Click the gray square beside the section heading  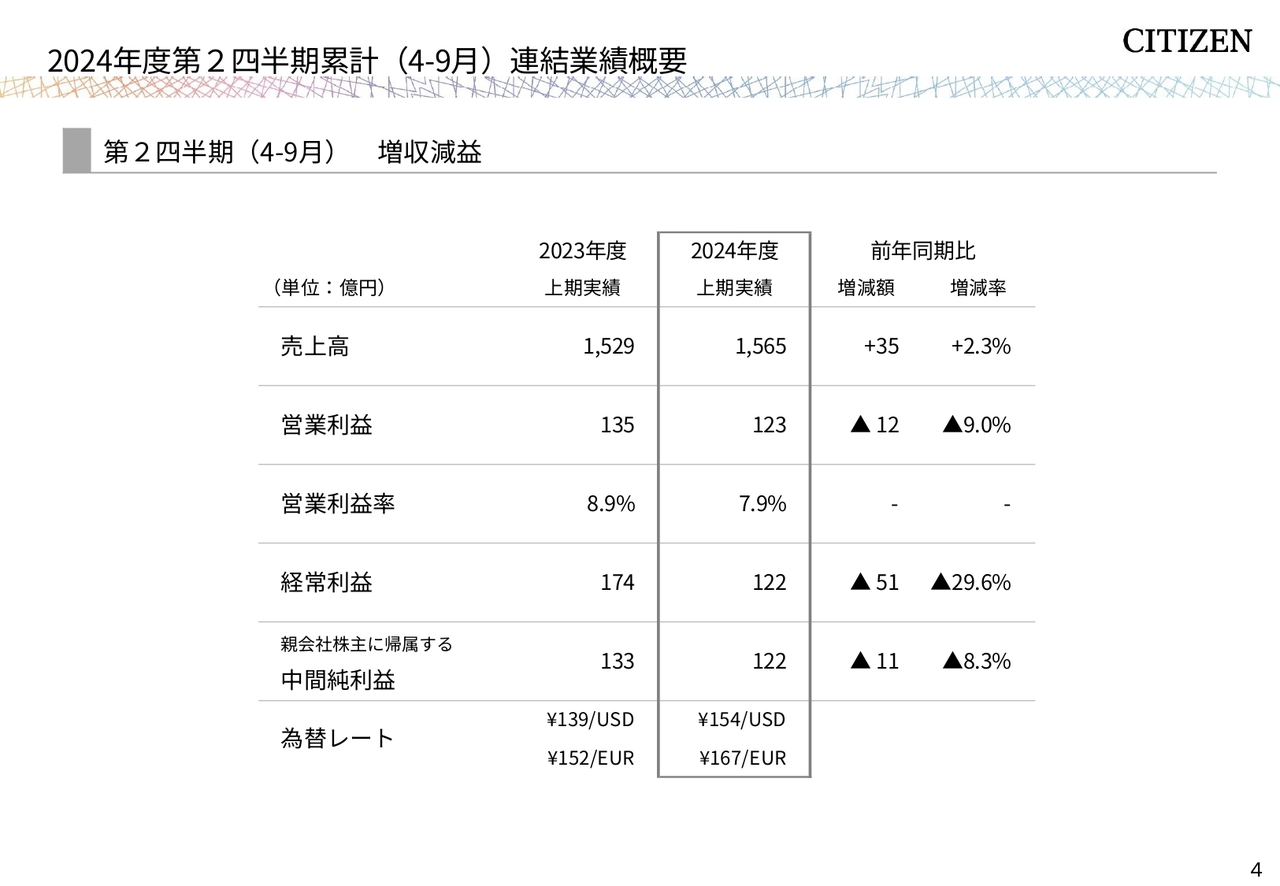[x=76, y=150]
